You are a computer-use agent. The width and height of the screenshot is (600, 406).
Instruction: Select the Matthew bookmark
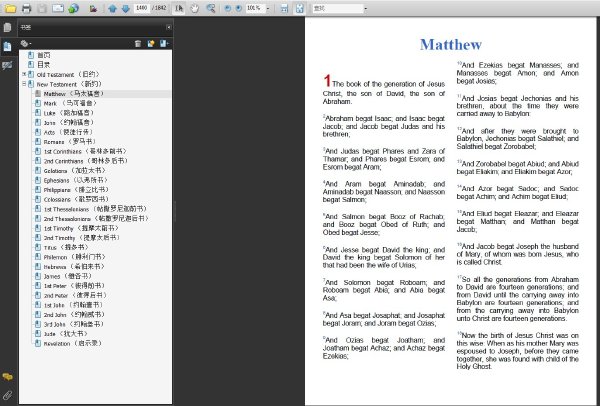pos(74,94)
